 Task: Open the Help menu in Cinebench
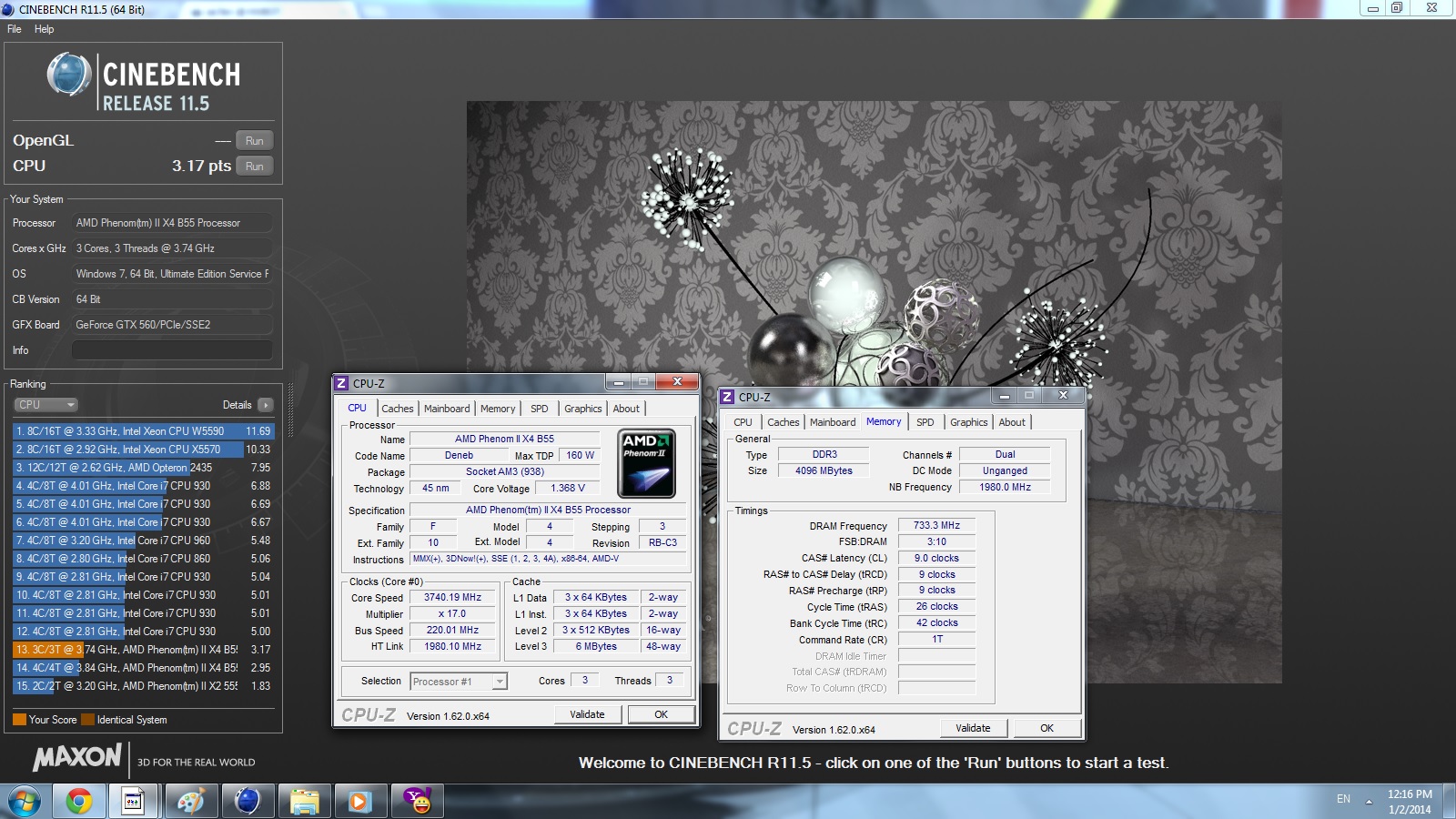click(x=44, y=29)
